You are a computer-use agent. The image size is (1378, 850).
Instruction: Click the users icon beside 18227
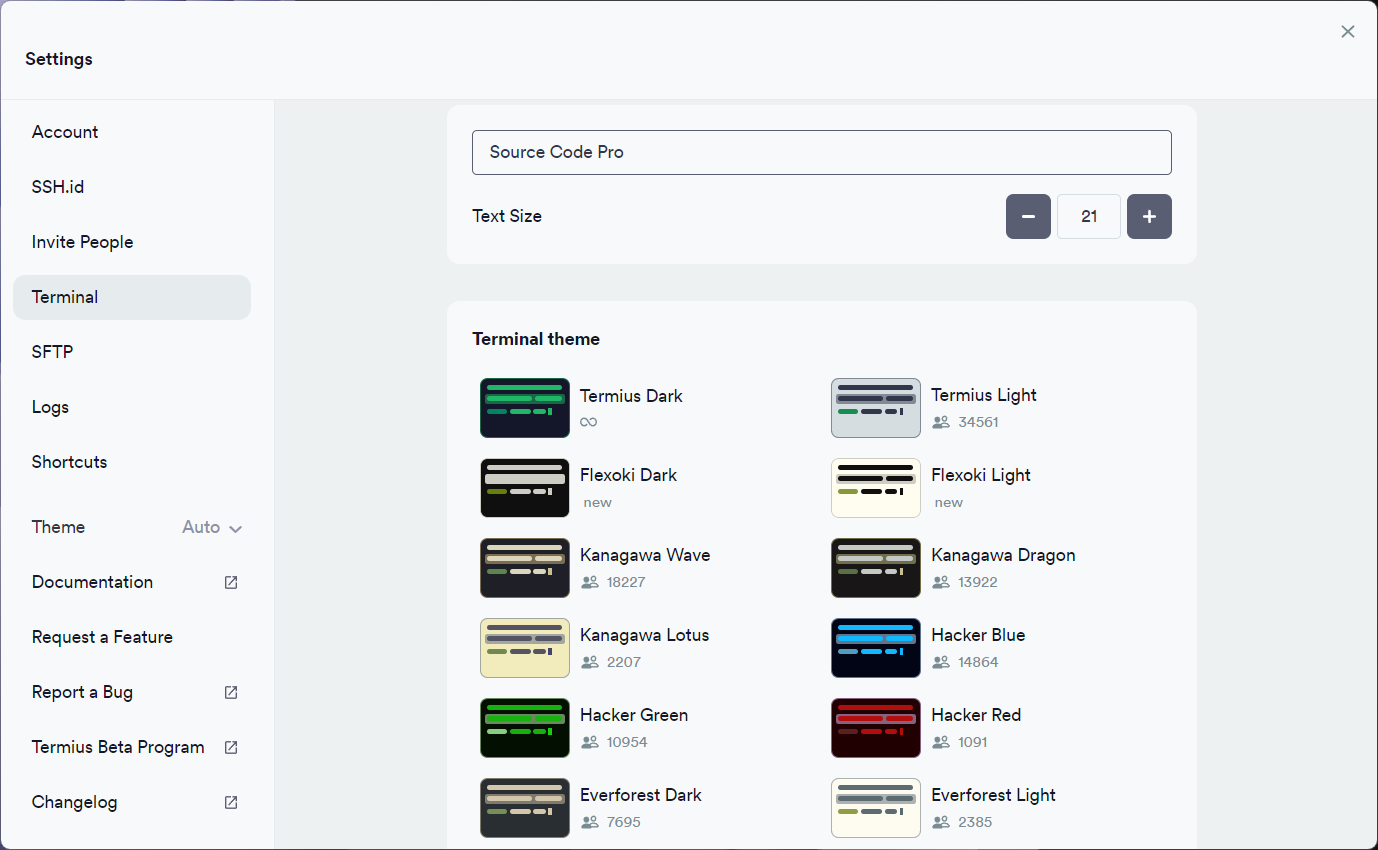[589, 582]
